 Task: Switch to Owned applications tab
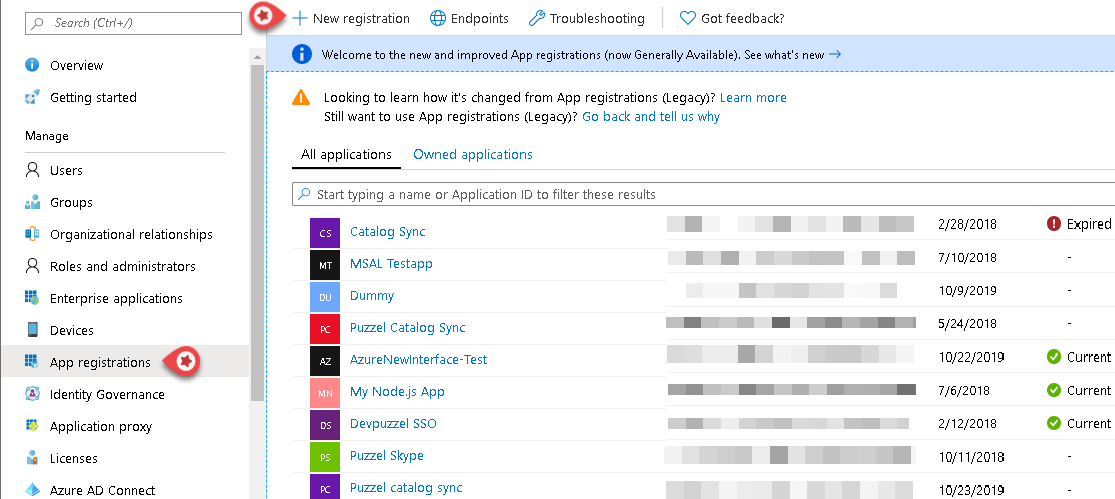tap(472, 154)
